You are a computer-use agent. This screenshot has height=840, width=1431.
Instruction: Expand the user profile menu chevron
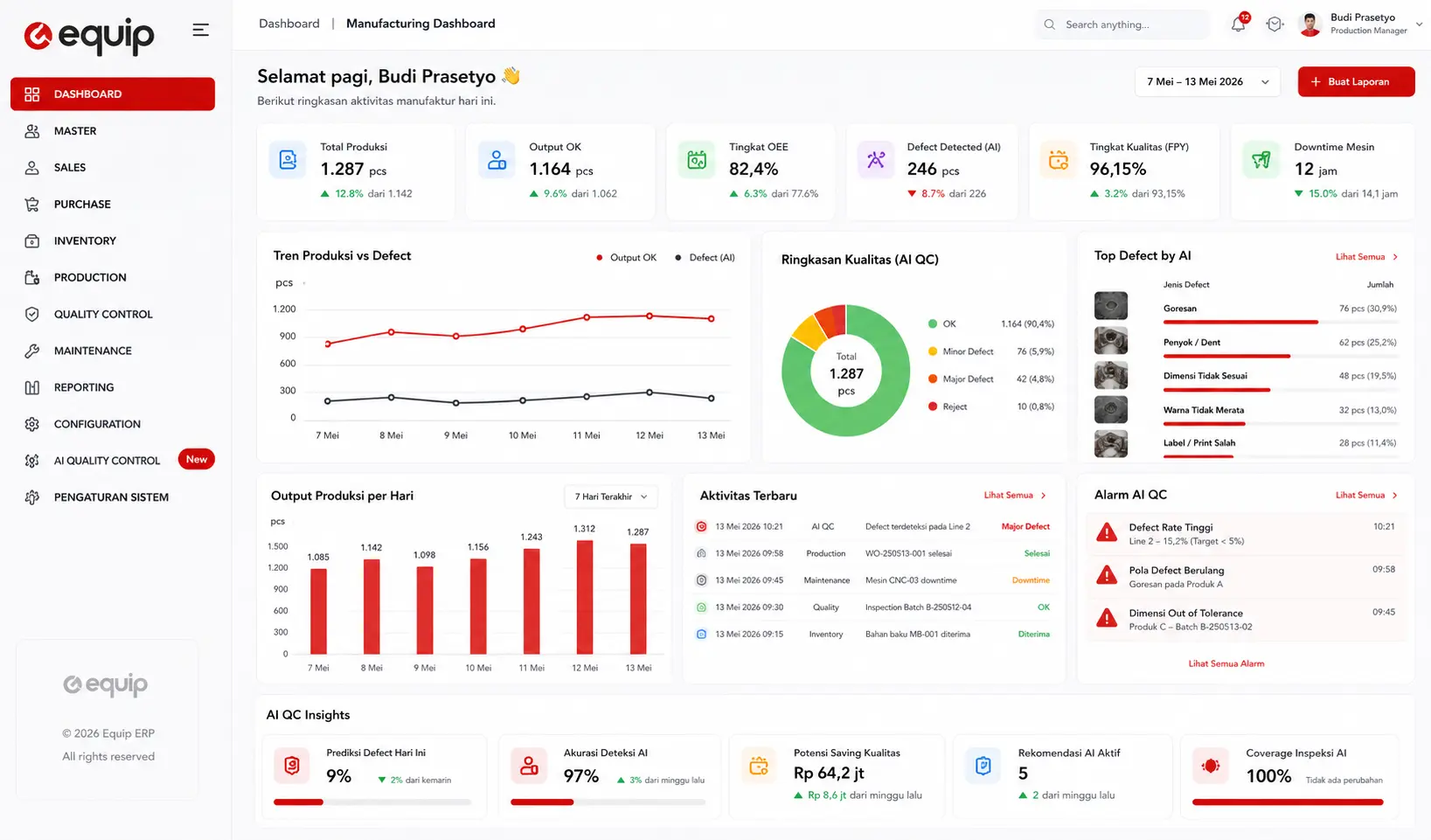point(1419,24)
